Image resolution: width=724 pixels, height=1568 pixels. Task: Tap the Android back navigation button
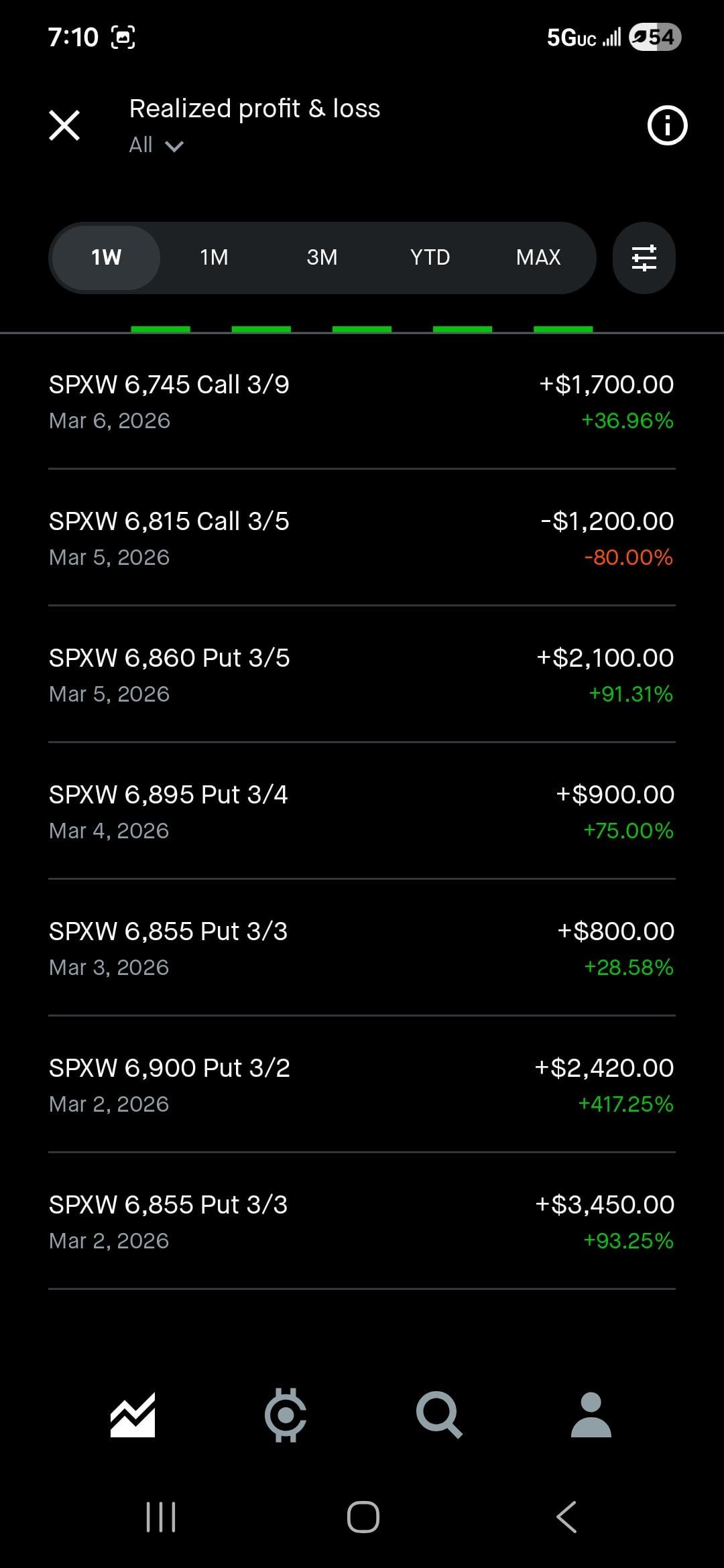point(566,1516)
